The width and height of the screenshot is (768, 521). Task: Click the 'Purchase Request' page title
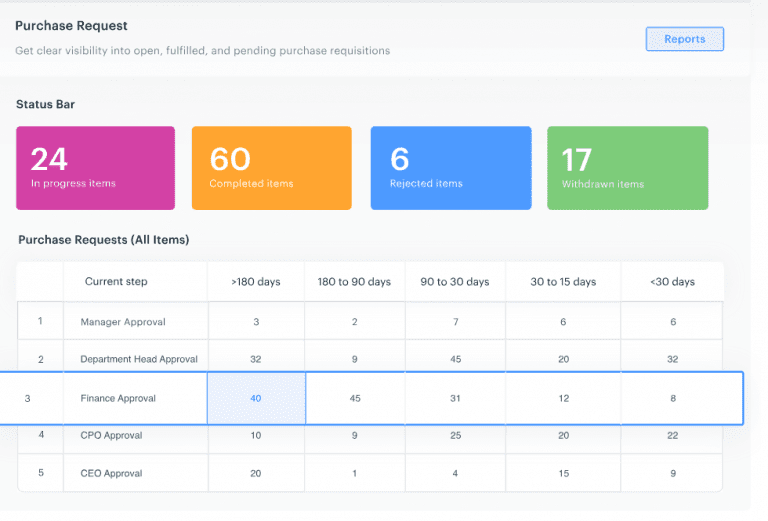coord(71,25)
